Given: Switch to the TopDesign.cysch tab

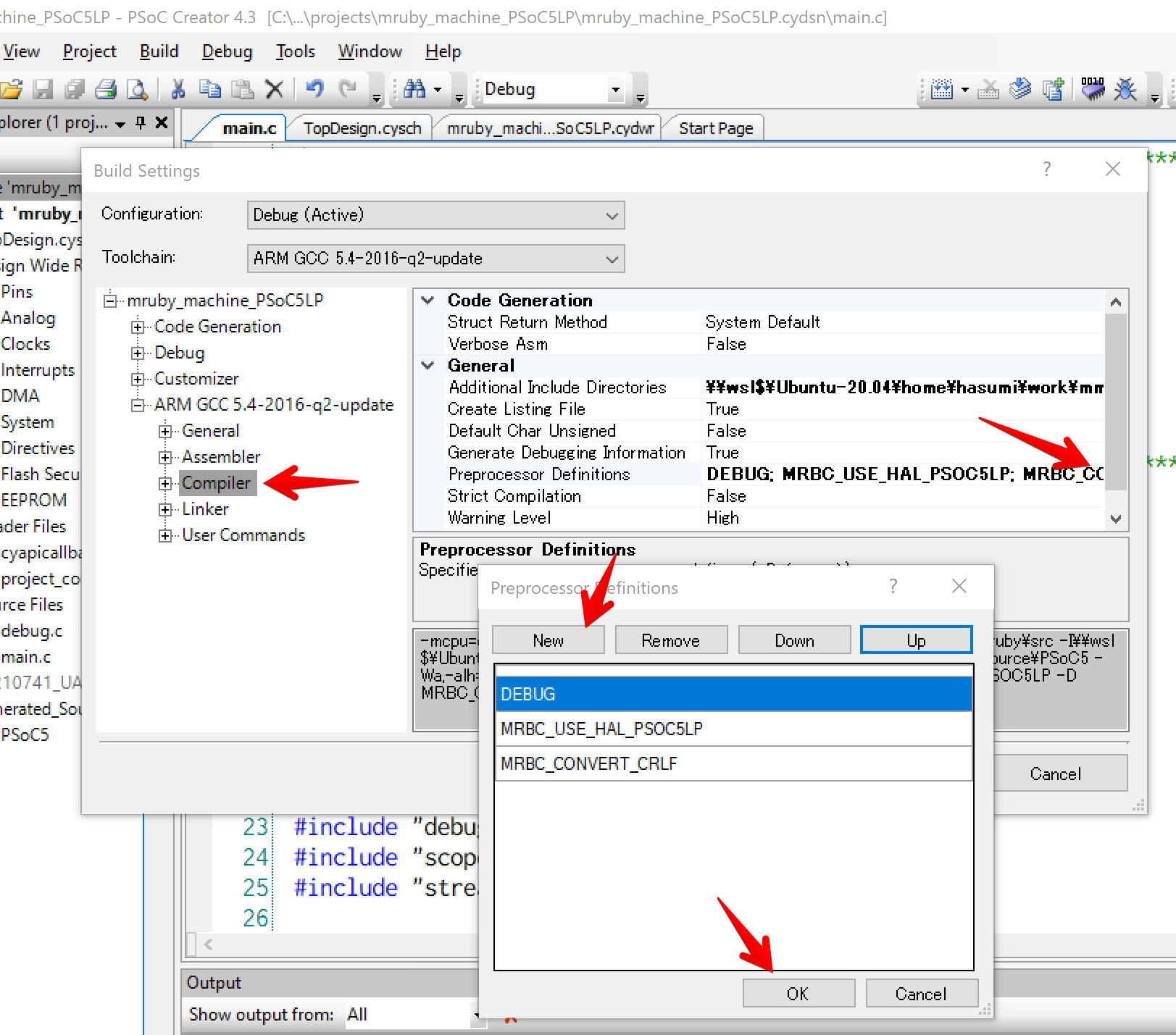Looking at the screenshot, I should tap(362, 128).
